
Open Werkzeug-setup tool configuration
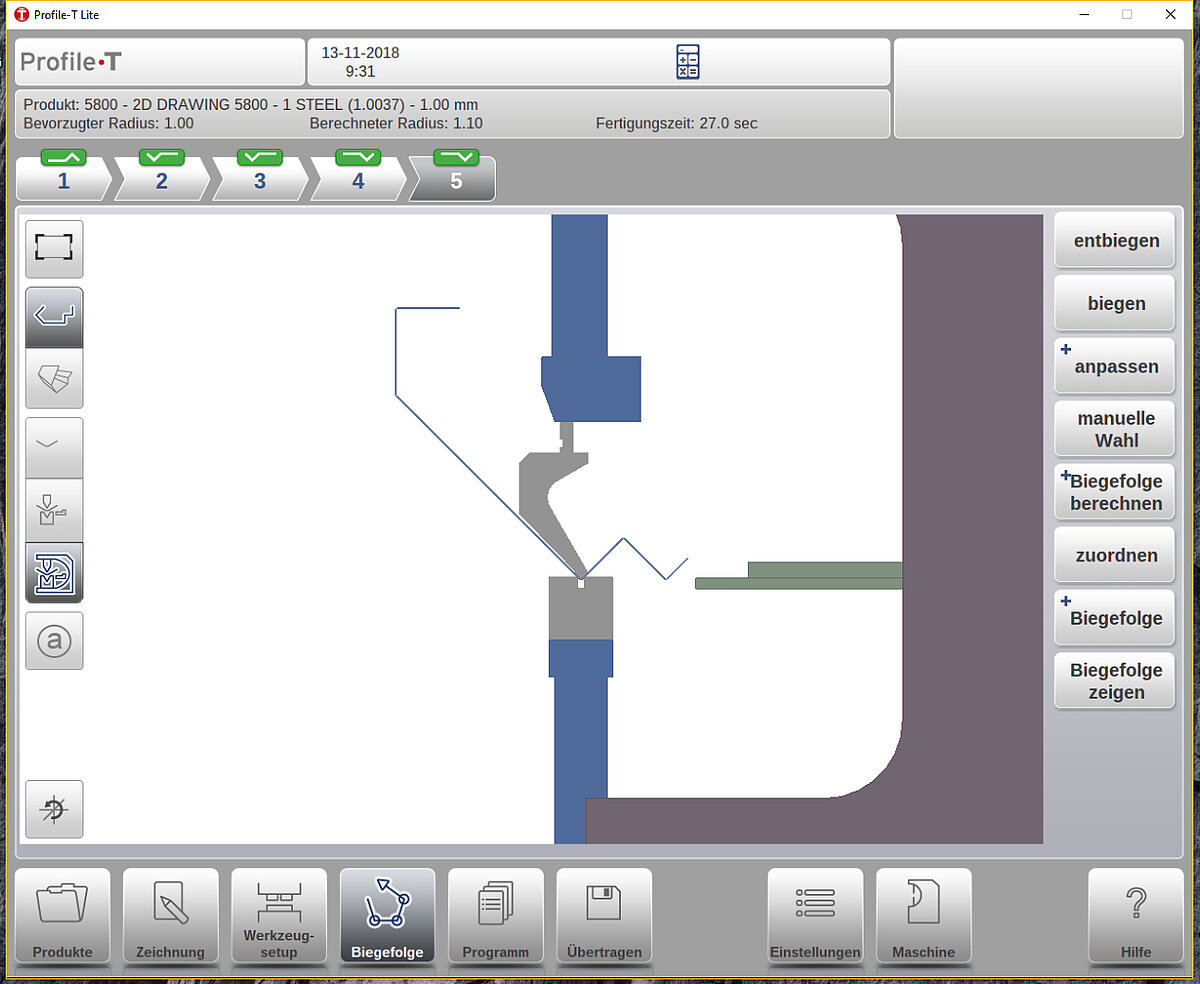[279, 915]
